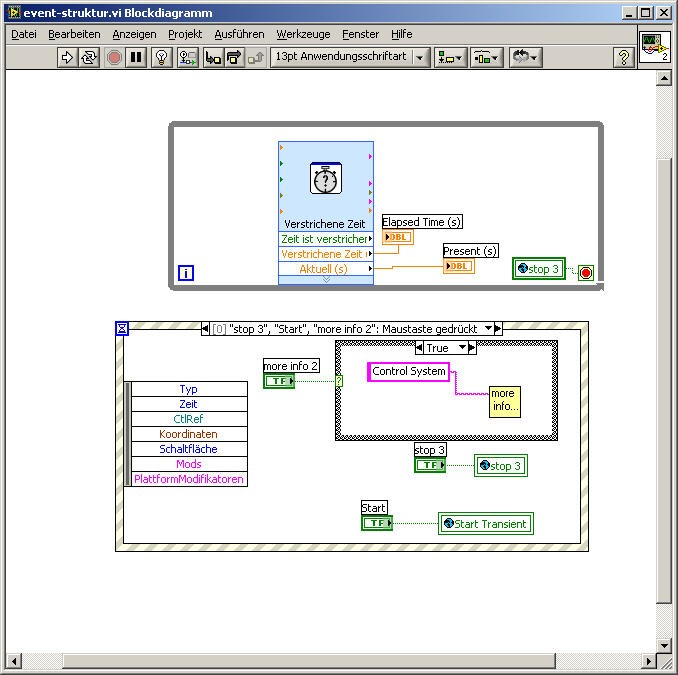The width and height of the screenshot is (678, 675).
Task: Open the Ausführen menu
Action: pyautogui.click(x=239, y=34)
